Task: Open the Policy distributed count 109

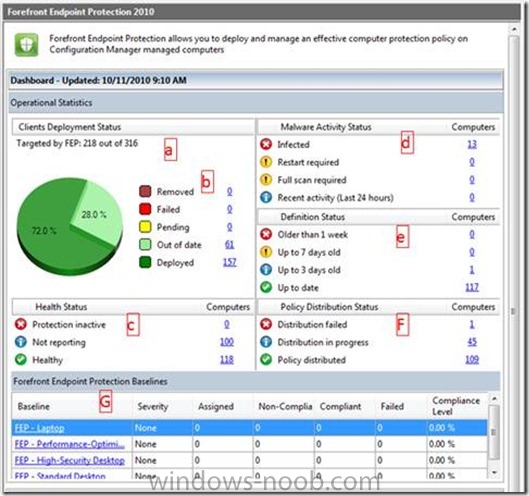Action: (472, 360)
